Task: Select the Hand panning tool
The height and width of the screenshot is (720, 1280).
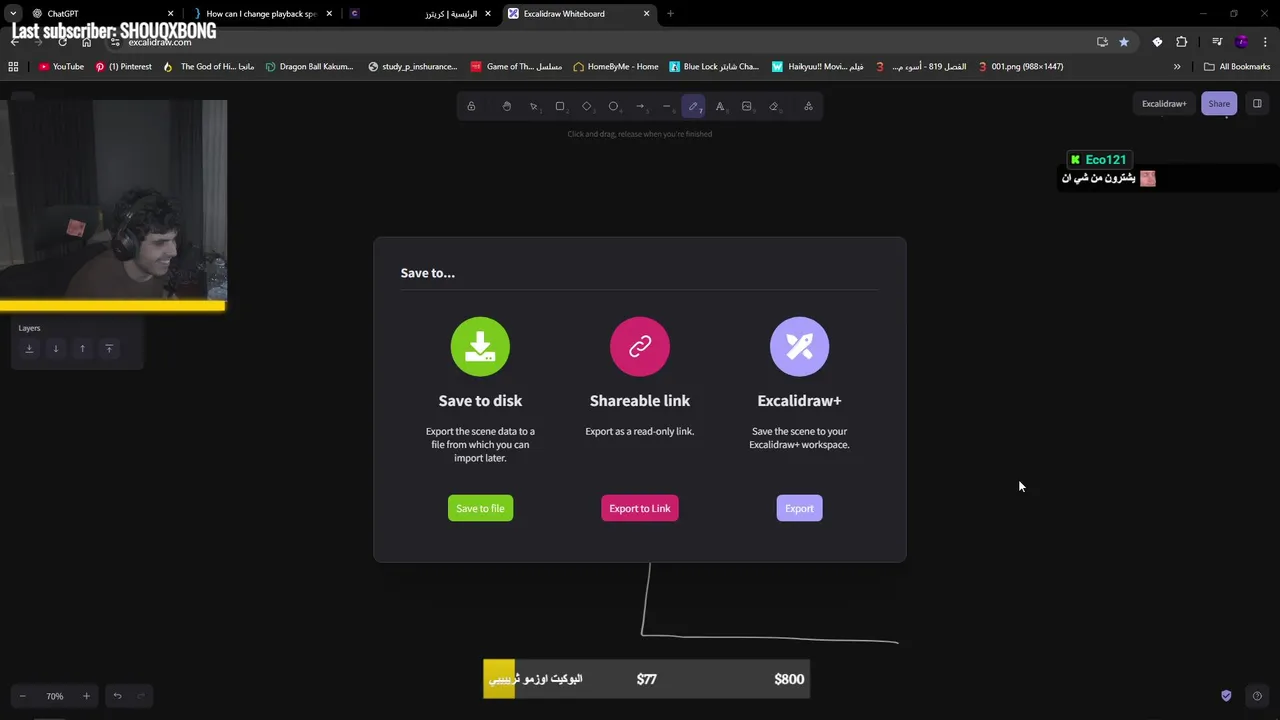Action: point(507,106)
